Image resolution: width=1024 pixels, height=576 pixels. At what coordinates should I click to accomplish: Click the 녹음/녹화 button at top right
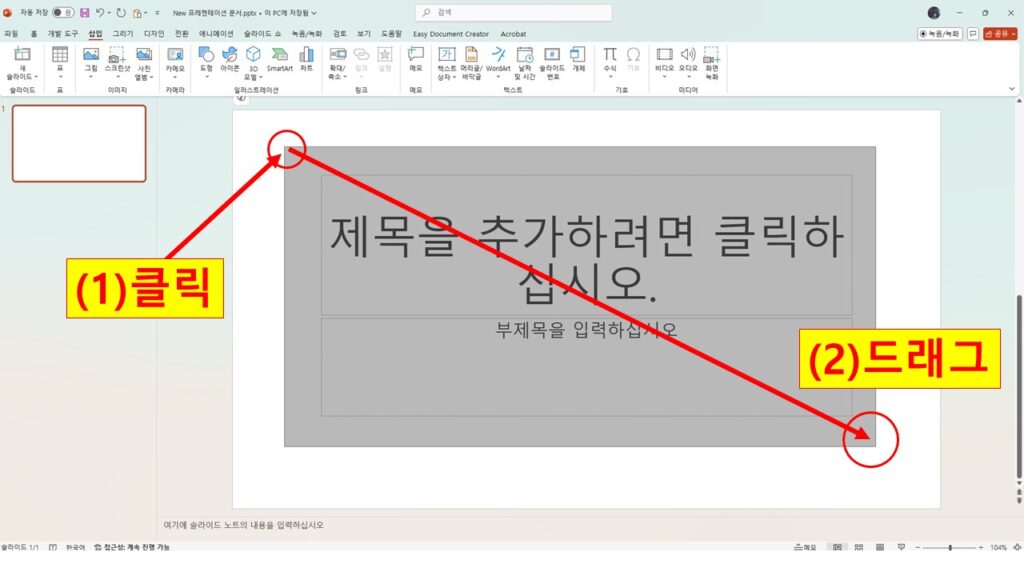[939, 33]
